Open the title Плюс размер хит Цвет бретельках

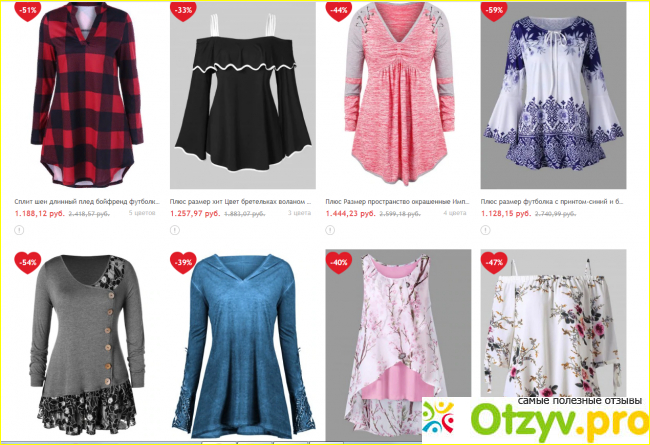(240, 202)
